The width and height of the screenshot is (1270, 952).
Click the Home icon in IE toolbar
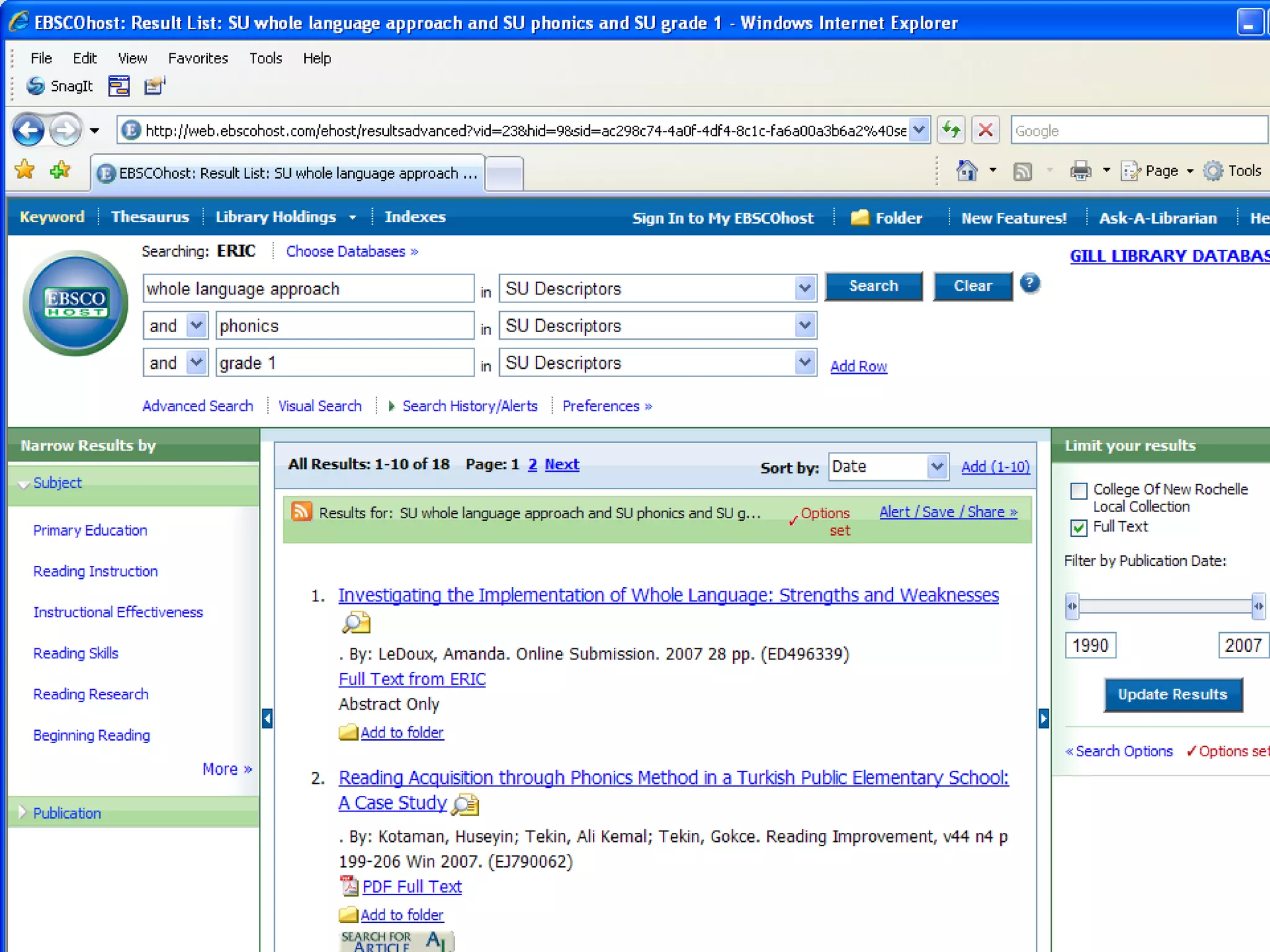[967, 170]
